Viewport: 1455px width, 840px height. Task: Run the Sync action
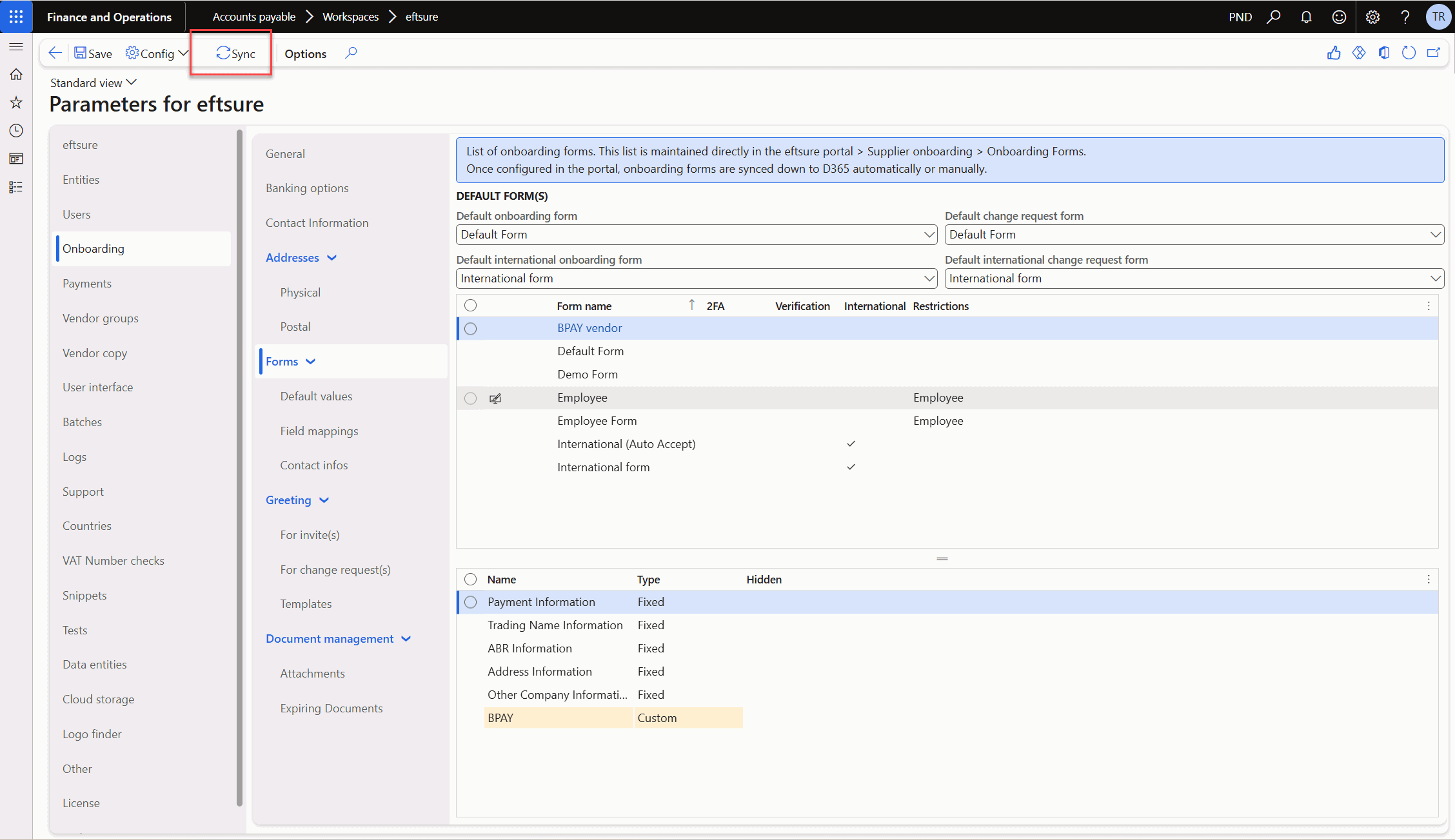pos(235,54)
